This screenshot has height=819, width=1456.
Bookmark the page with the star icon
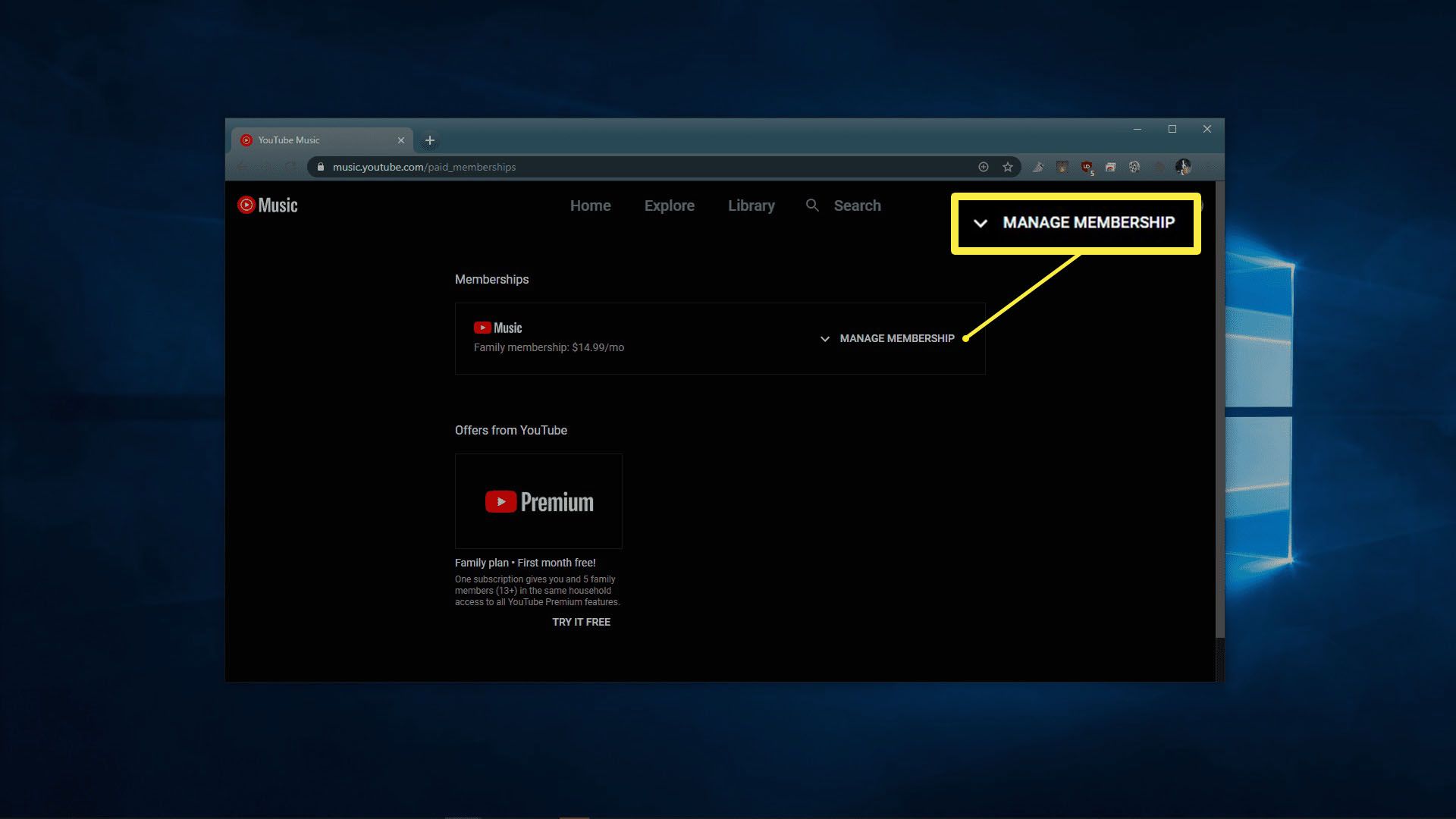coord(1007,167)
